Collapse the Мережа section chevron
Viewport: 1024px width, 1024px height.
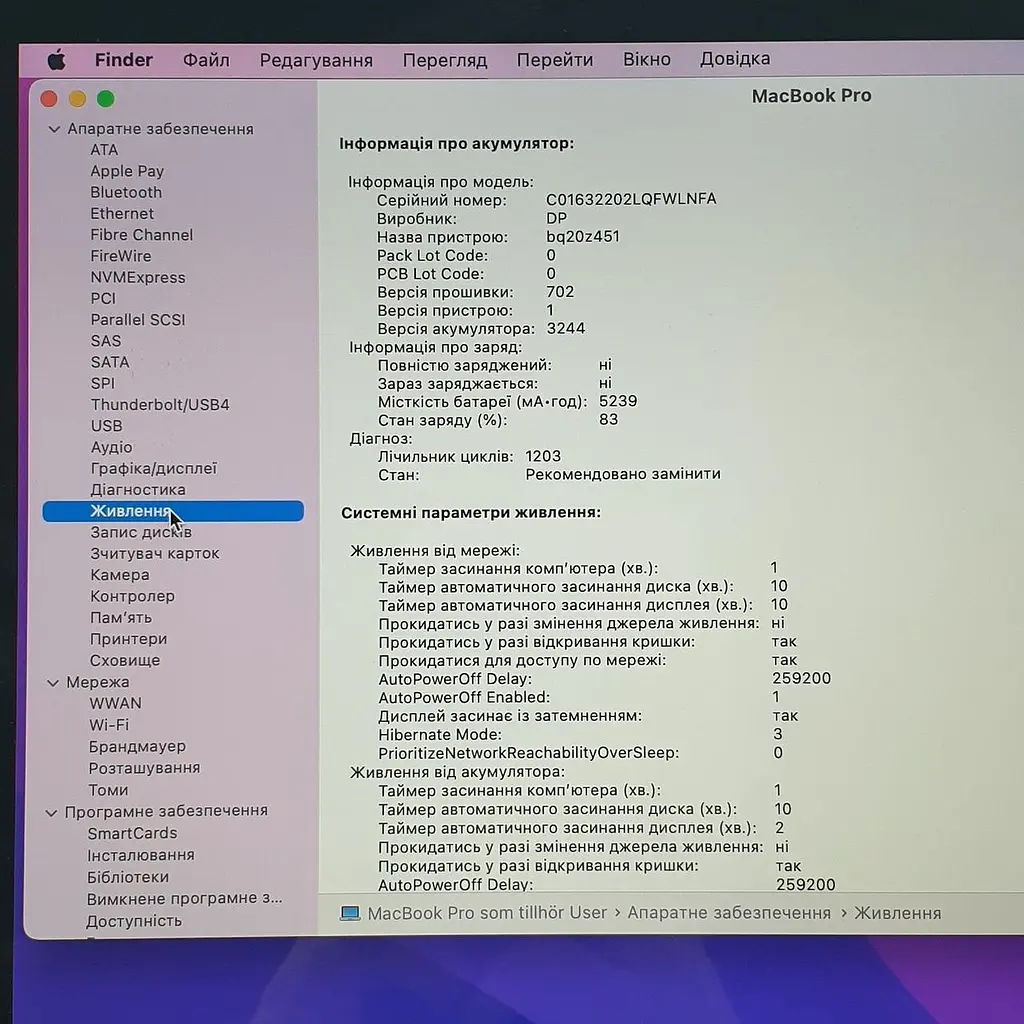53,682
